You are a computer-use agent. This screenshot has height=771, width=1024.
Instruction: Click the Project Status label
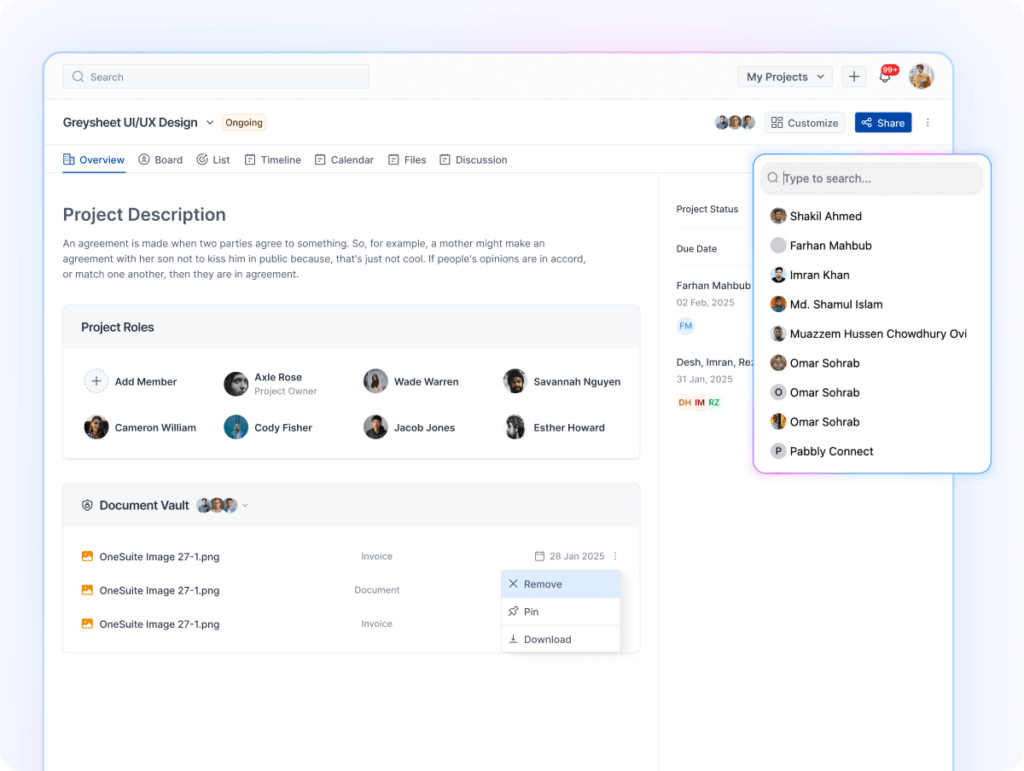pyautogui.click(x=707, y=209)
